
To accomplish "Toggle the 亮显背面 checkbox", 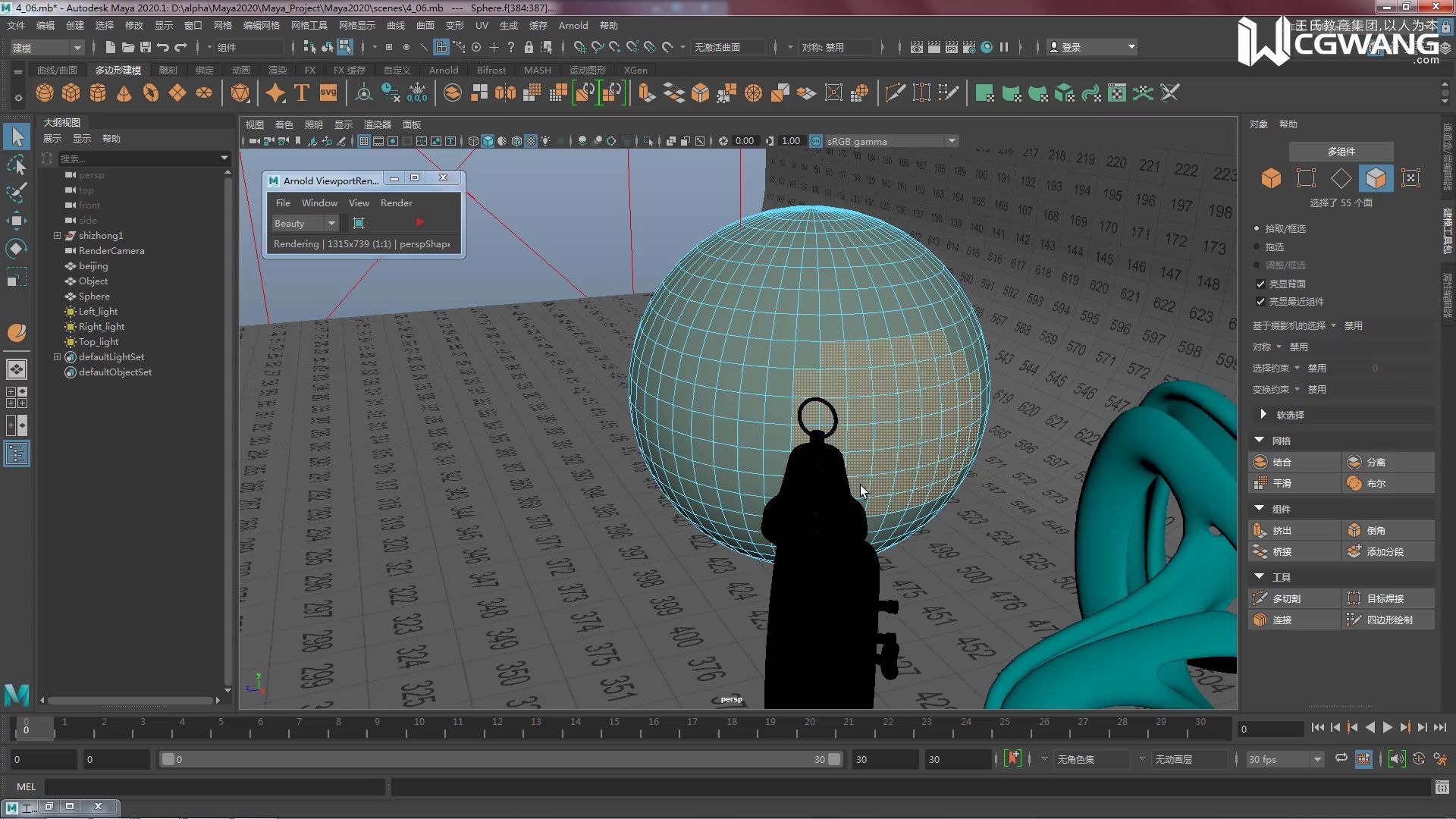I will tap(1260, 284).
